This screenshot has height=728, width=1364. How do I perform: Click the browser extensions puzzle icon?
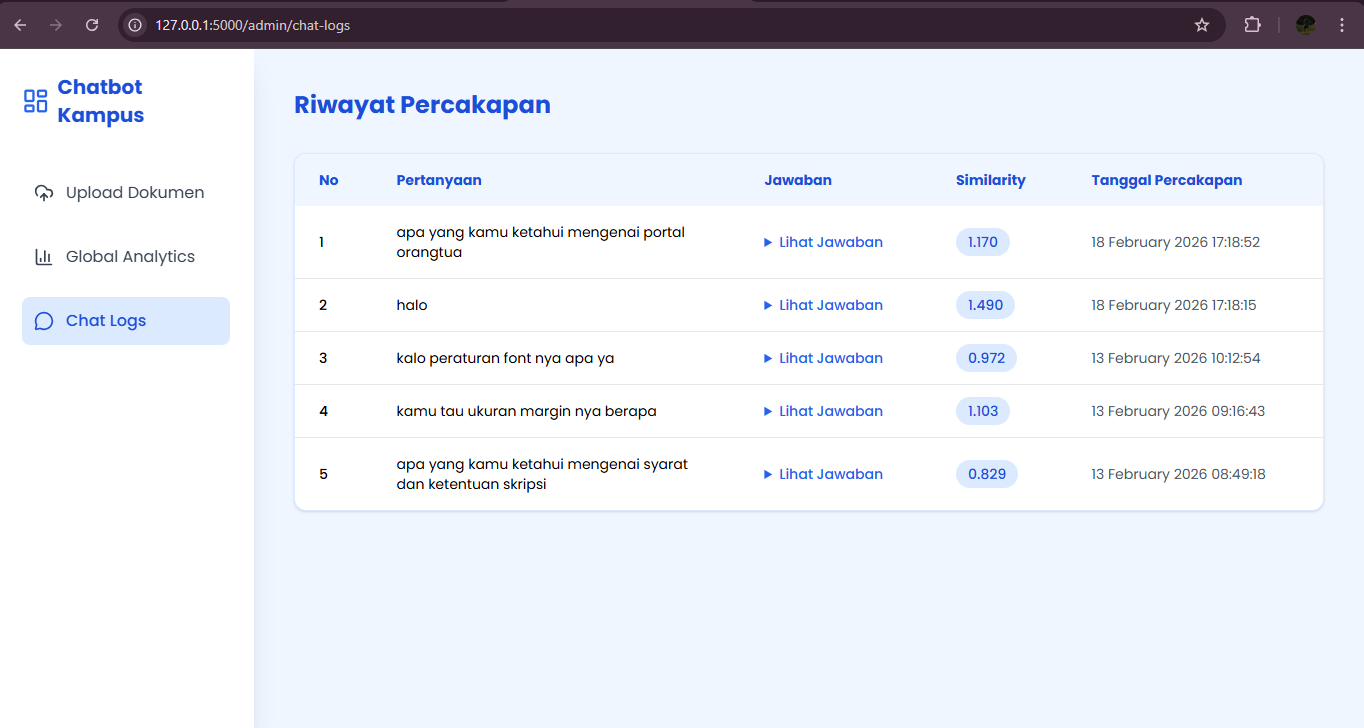(x=1252, y=24)
